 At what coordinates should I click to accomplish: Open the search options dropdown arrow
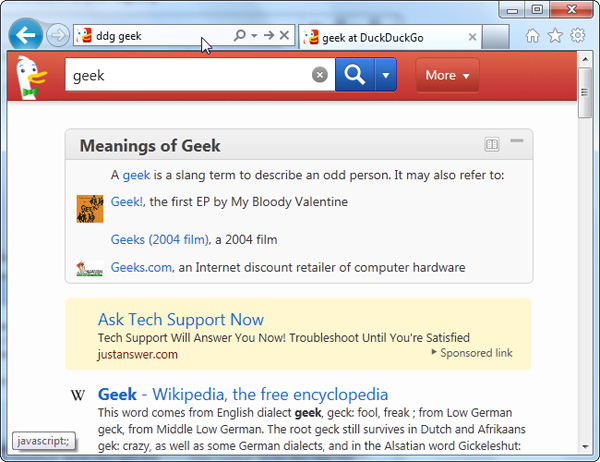[x=386, y=75]
